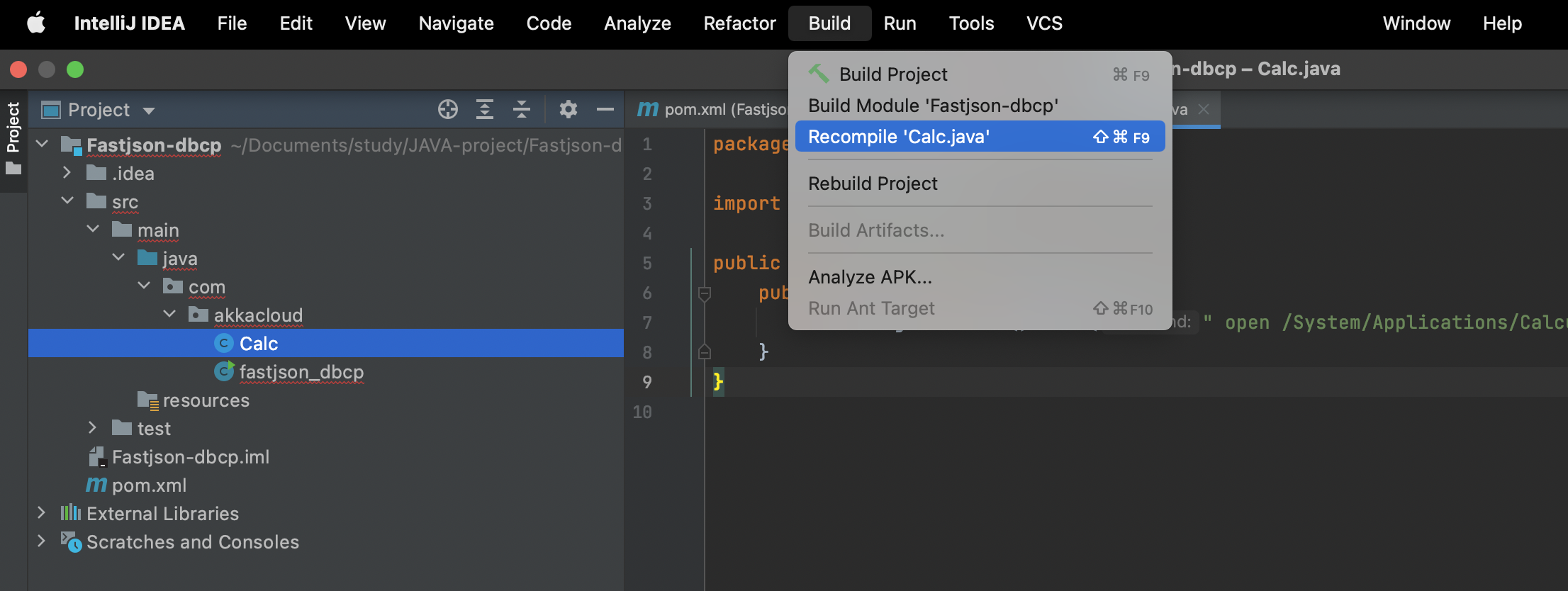Open the Project view dropdown arrow

(149, 111)
